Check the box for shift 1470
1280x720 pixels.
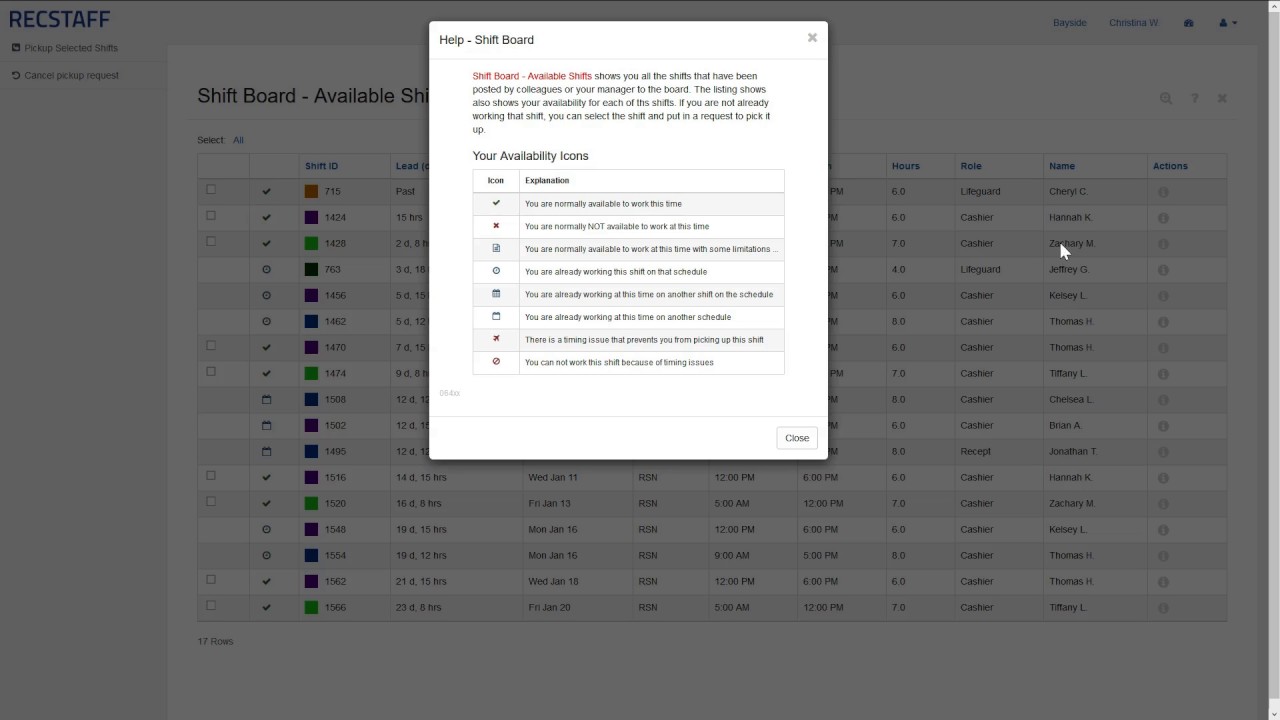coord(211,346)
